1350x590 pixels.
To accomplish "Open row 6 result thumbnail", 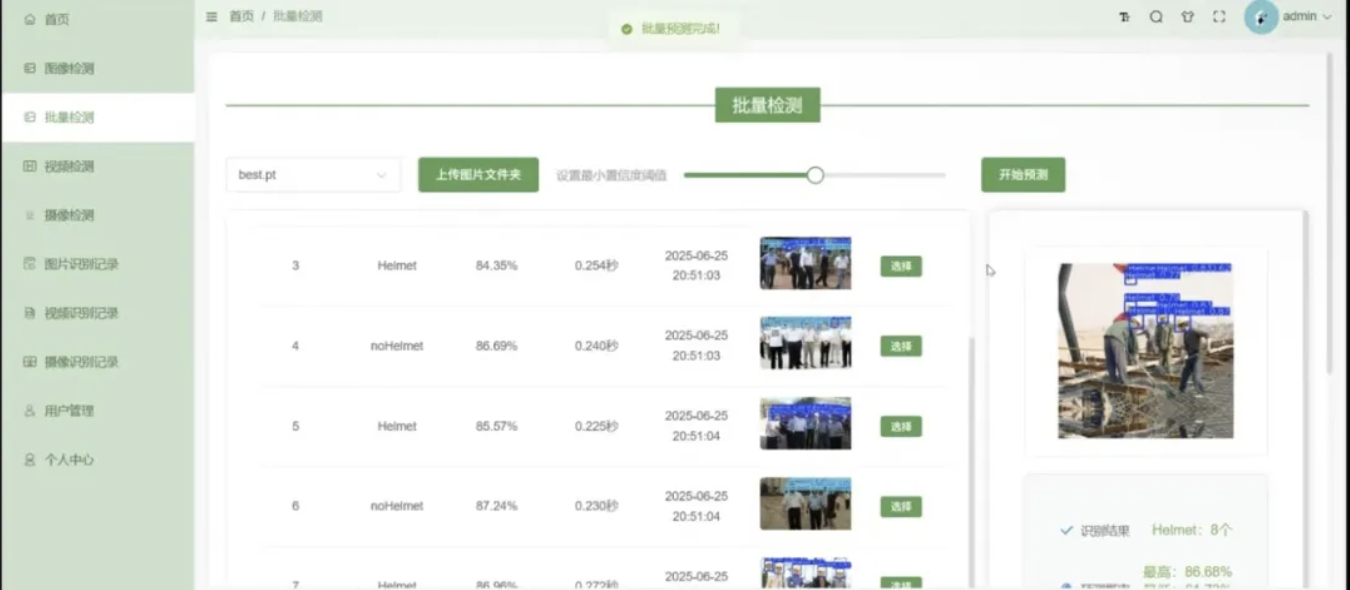I will coord(805,503).
